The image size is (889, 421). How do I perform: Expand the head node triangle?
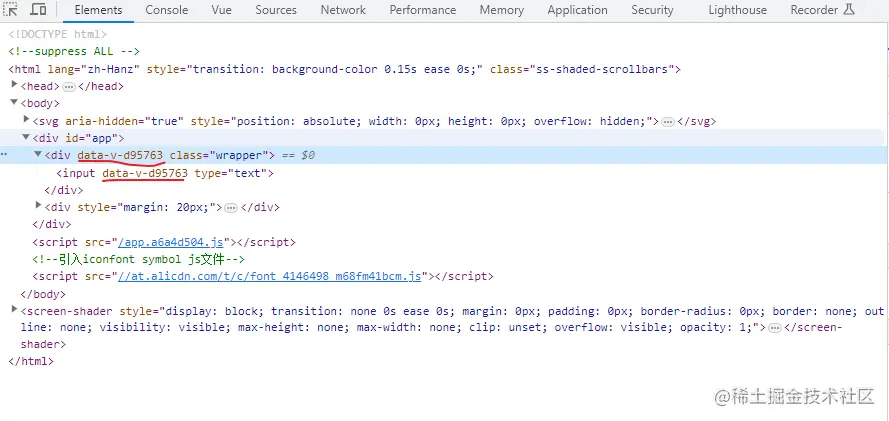click(14, 85)
